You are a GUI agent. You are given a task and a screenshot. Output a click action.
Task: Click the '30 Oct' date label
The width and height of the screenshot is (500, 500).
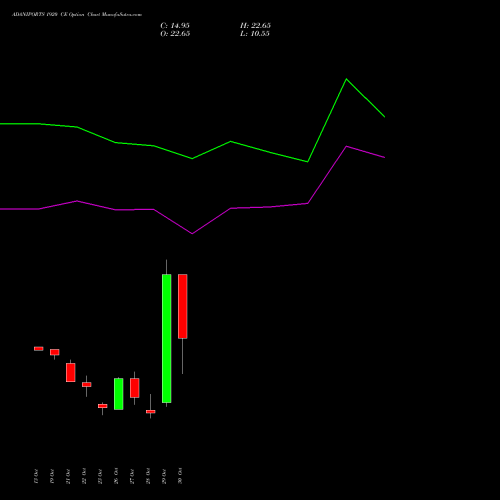[x=180, y=476]
